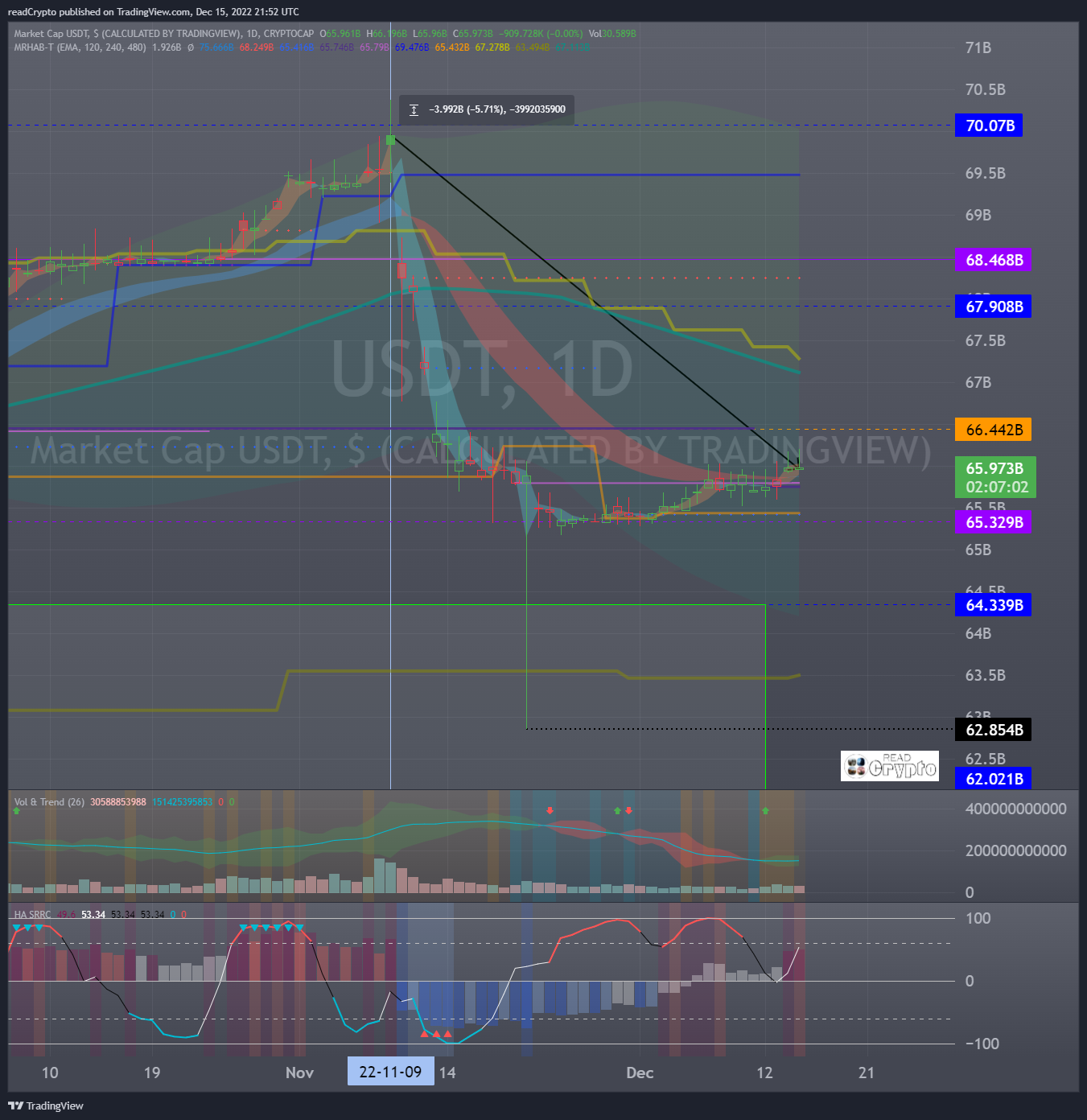
Task: Click the 12 date on time axis
Action: click(x=764, y=1073)
